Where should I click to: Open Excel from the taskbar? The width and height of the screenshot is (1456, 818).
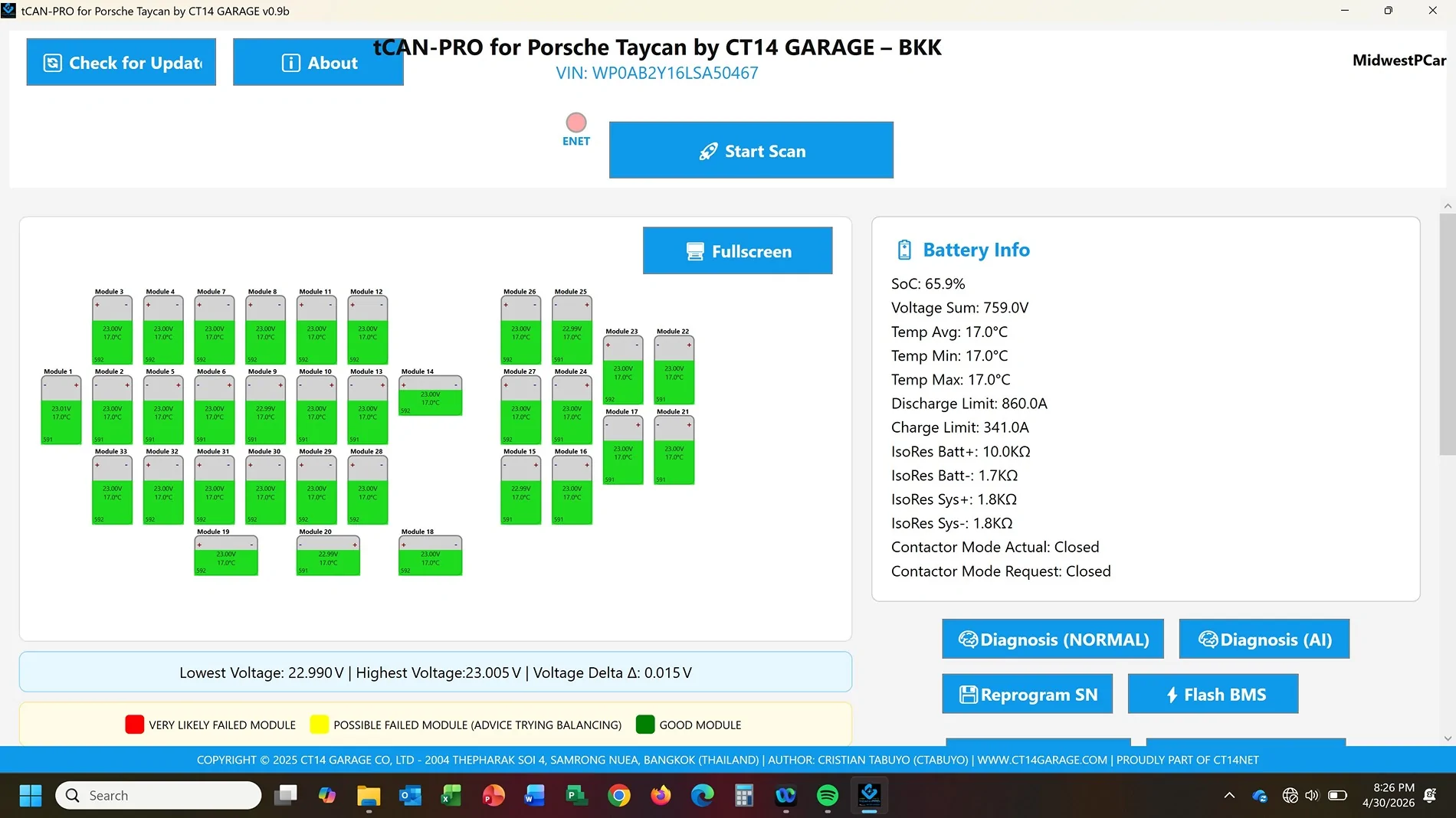tap(451, 796)
